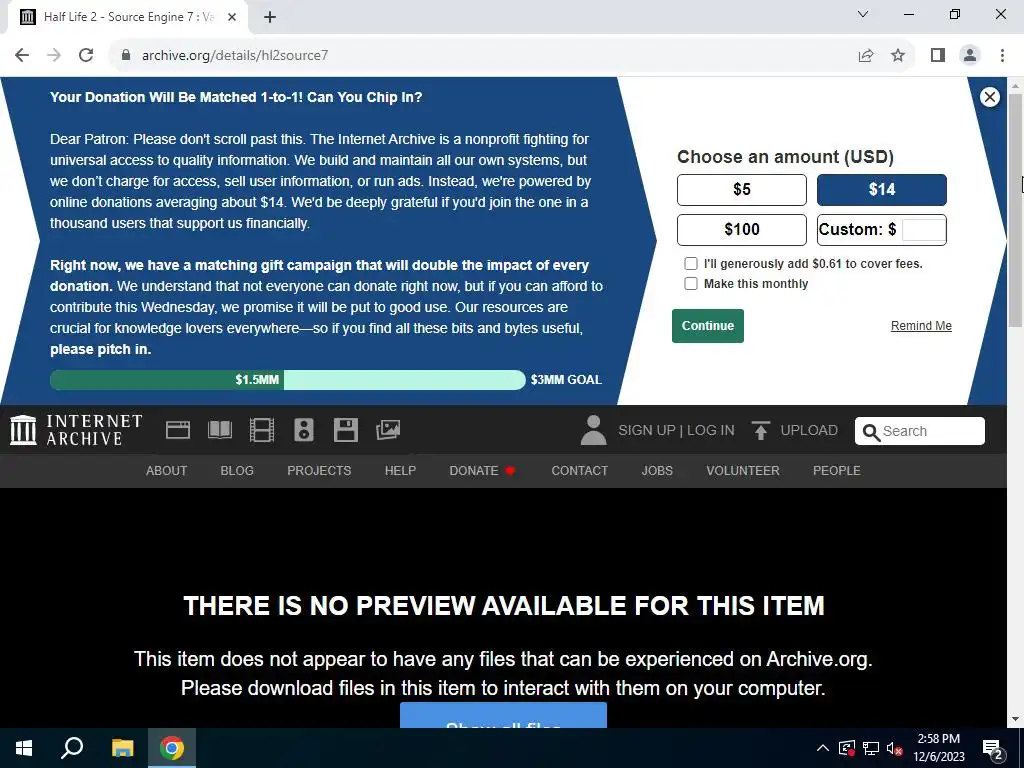Click the share page icon in address bar
Screen dimensions: 1024x768
tap(866, 56)
